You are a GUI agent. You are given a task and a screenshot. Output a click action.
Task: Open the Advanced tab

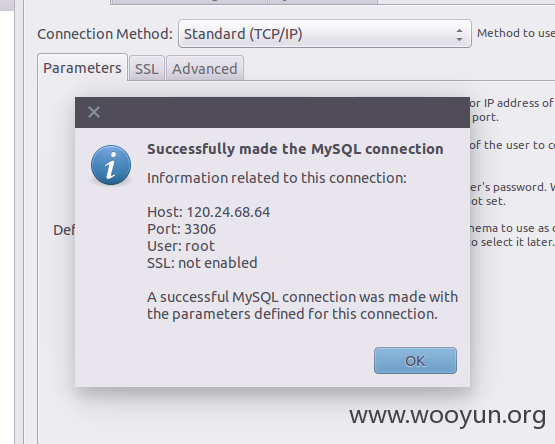pyautogui.click(x=205, y=69)
